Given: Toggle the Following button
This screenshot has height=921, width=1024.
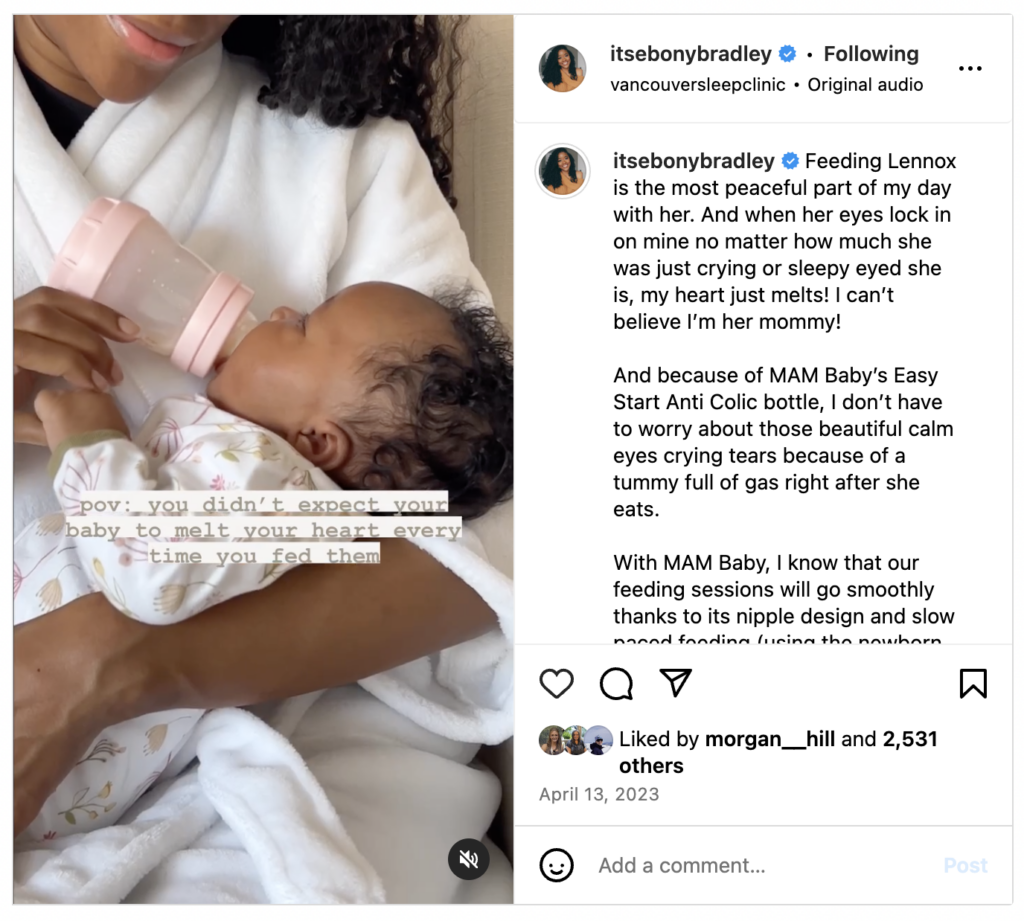Looking at the screenshot, I should point(871,54).
